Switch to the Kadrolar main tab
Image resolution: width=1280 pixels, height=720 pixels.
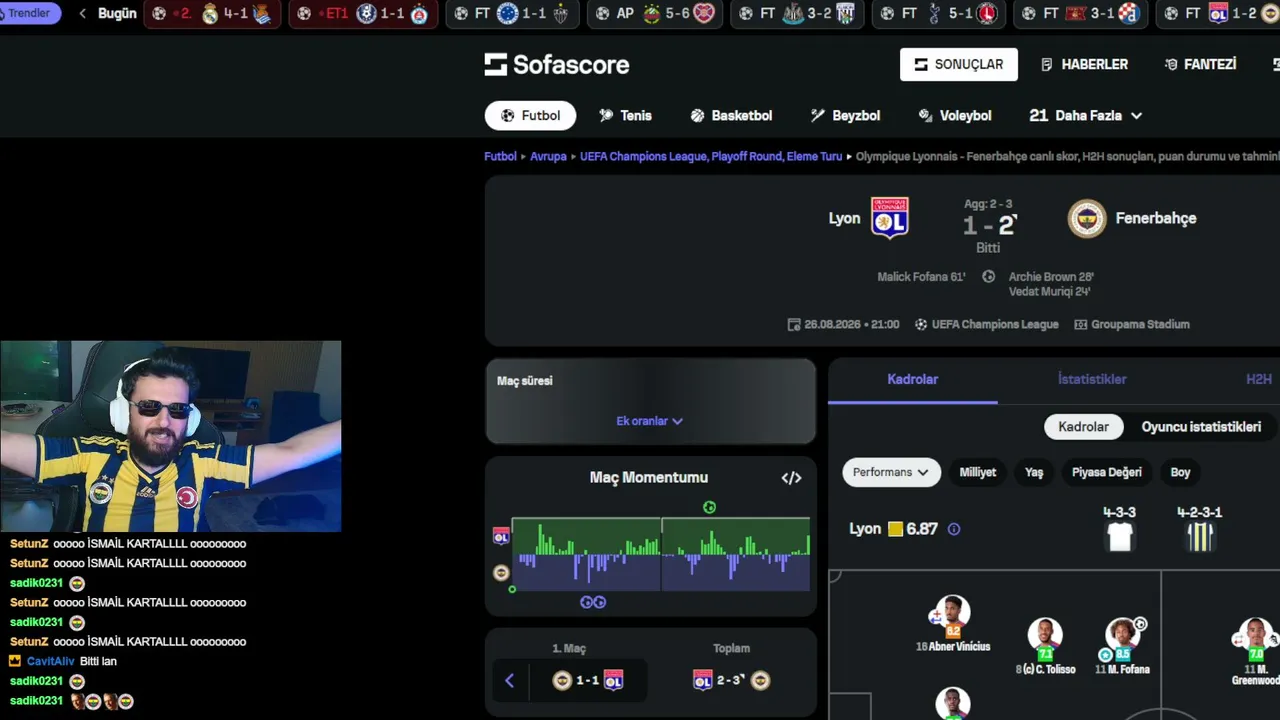(x=913, y=380)
